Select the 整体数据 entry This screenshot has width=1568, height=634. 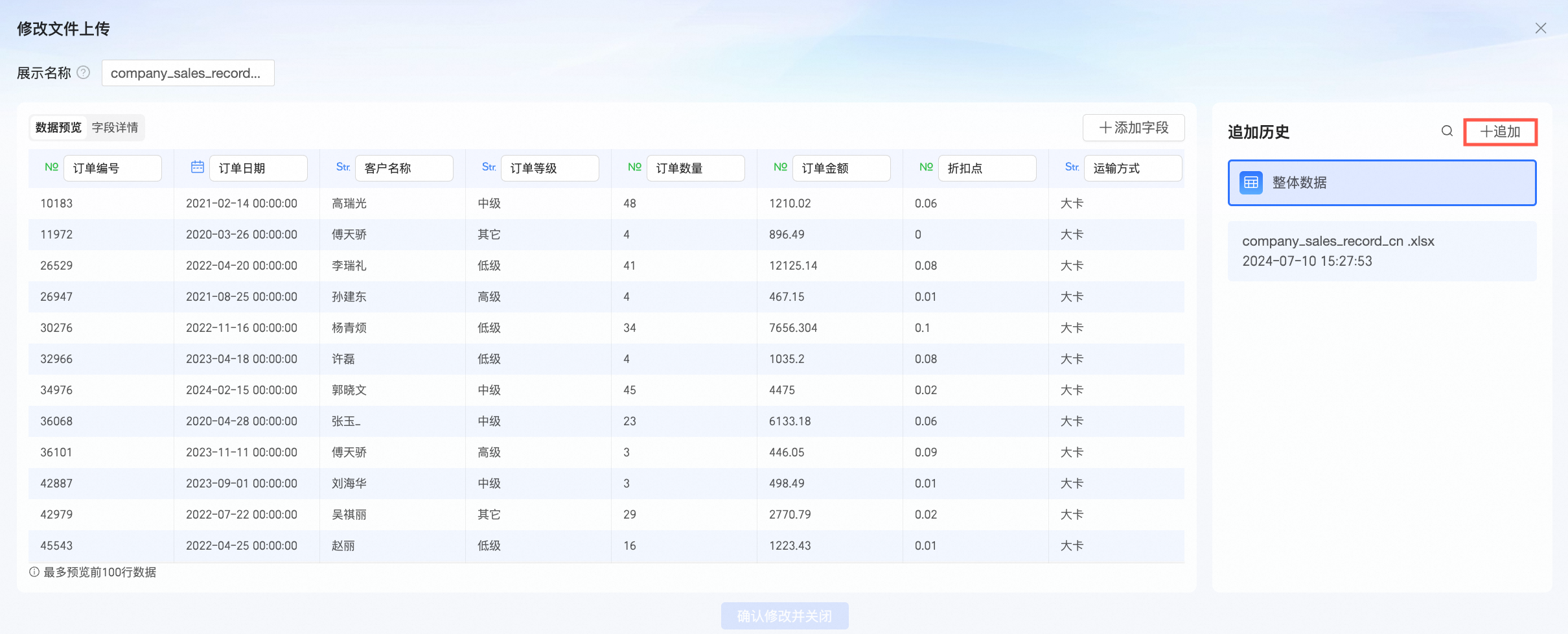coord(1382,183)
